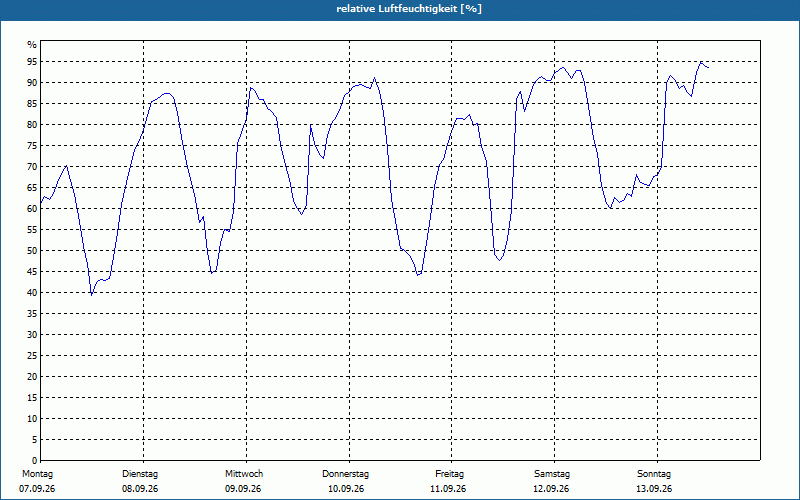
Task: Click the y-axis value '35'
Action: click(x=32, y=314)
